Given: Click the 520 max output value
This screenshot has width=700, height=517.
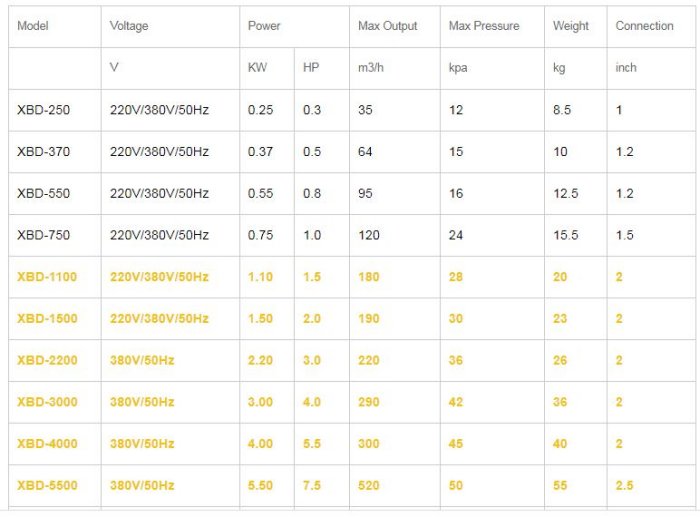Looking at the screenshot, I should click(x=369, y=486).
